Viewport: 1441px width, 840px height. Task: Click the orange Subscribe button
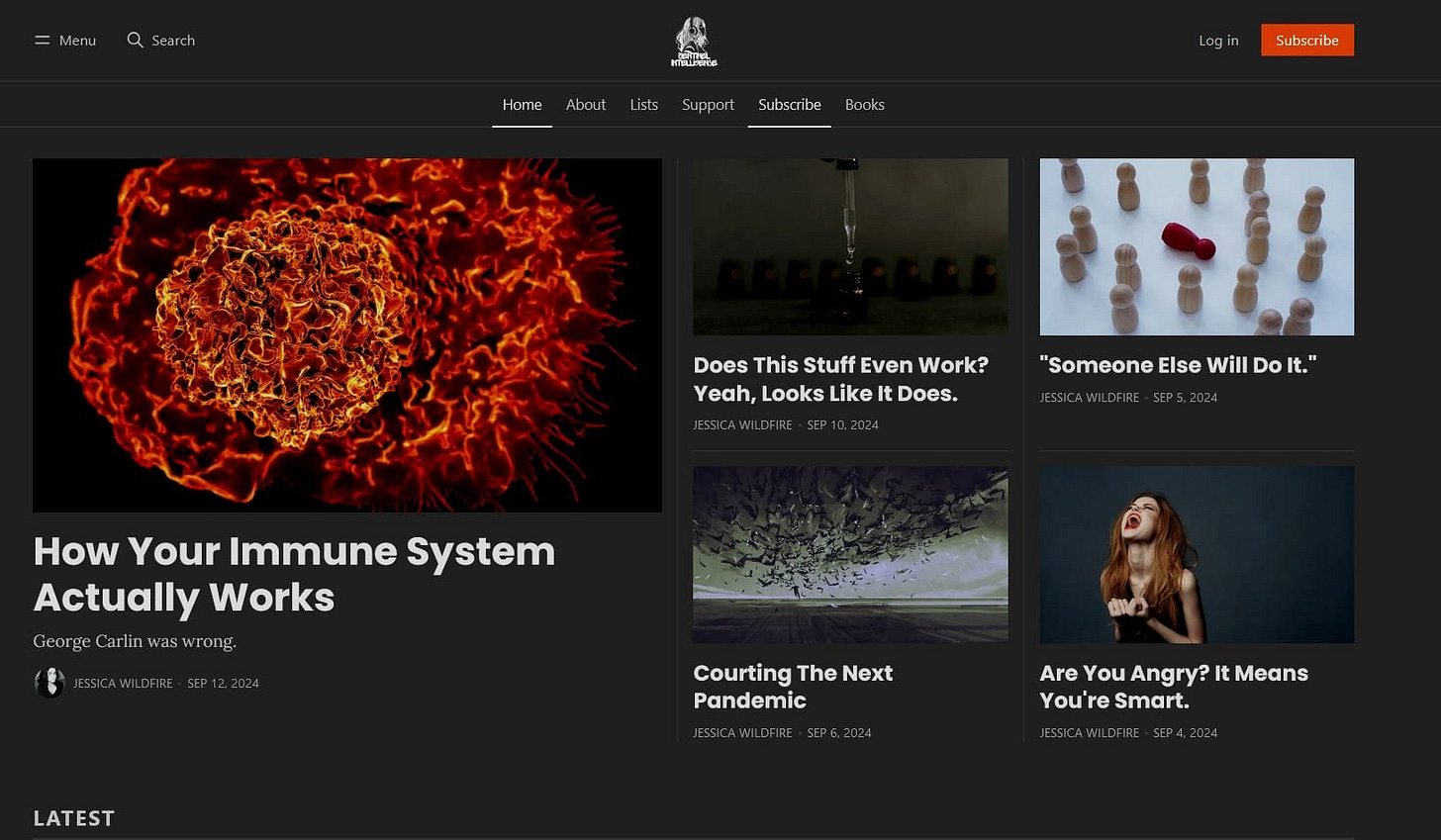1307,41
